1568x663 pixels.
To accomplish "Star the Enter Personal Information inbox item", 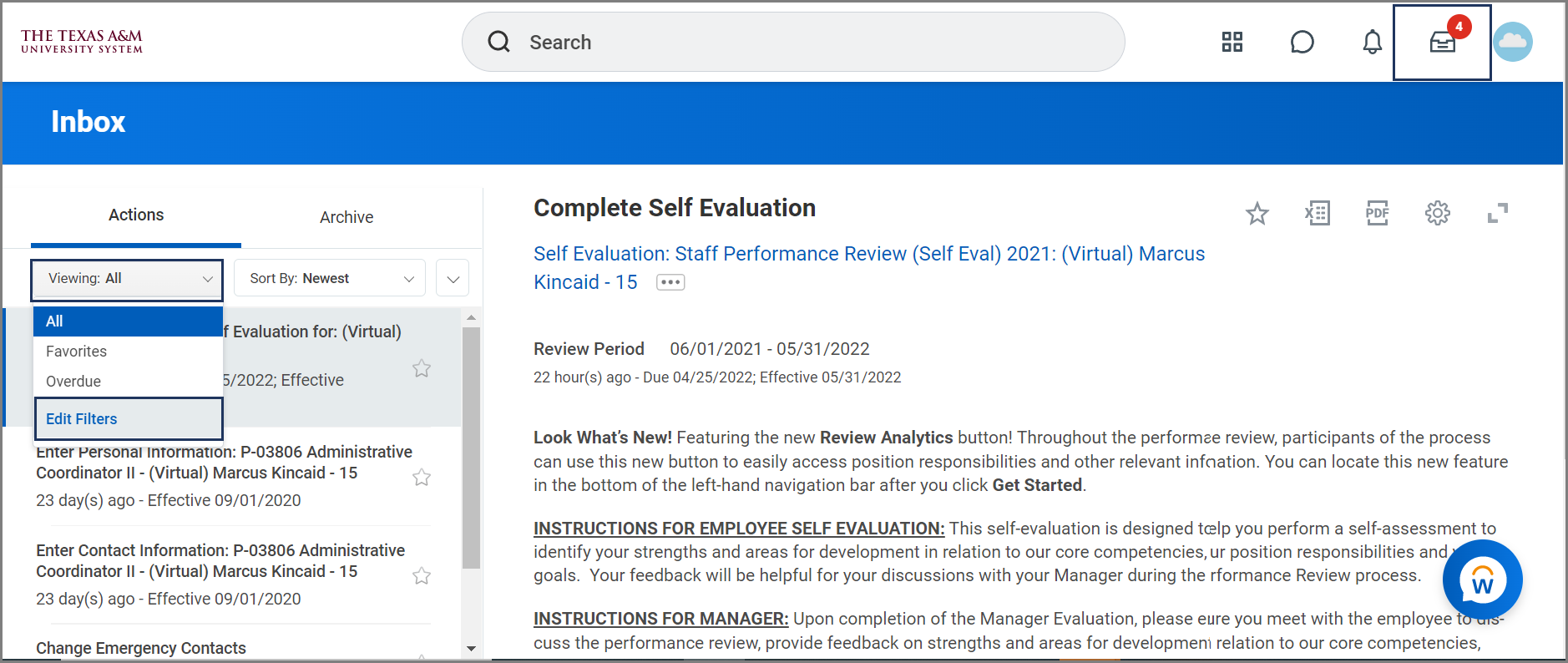I will [422, 478].
